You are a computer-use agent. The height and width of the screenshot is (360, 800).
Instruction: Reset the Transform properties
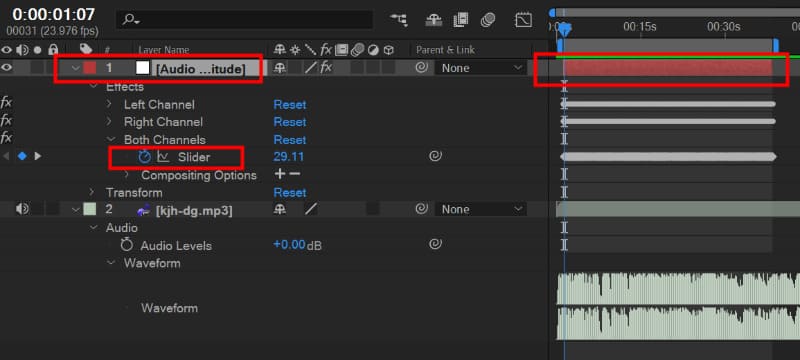pyautogui.click(x=290, y=192)
